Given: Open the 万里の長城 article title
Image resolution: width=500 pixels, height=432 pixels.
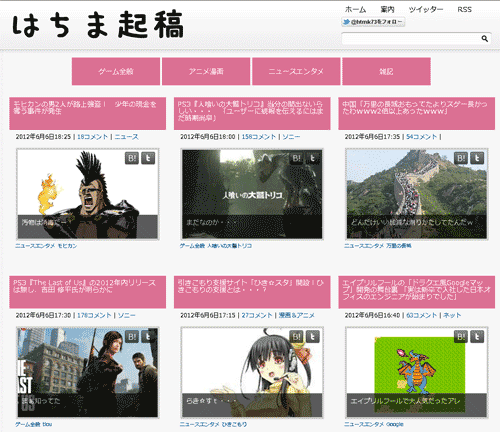Looking at the screenshot, I should click(x=415, y=108).
